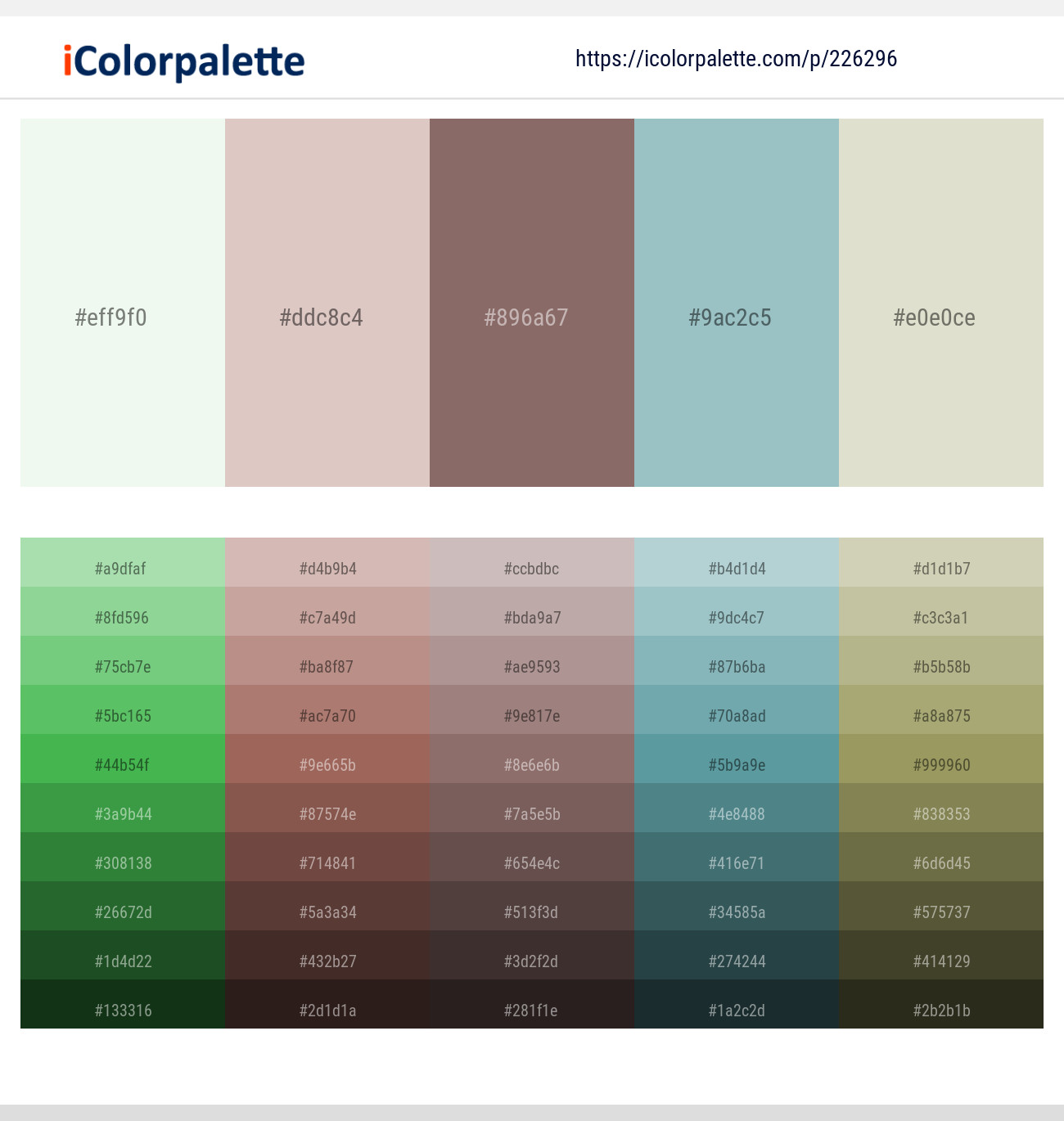Click the #b4d1d4 blue shade
This screenshot has width=1064, height=1121.
(x=736, y=568)
